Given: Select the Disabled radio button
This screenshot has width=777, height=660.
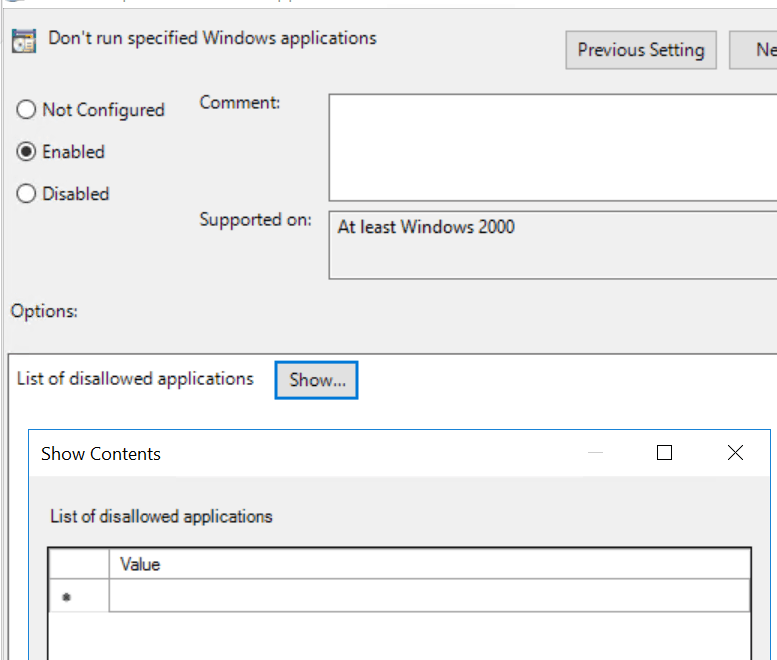Looking at the screenshot, I should [26, 193].
